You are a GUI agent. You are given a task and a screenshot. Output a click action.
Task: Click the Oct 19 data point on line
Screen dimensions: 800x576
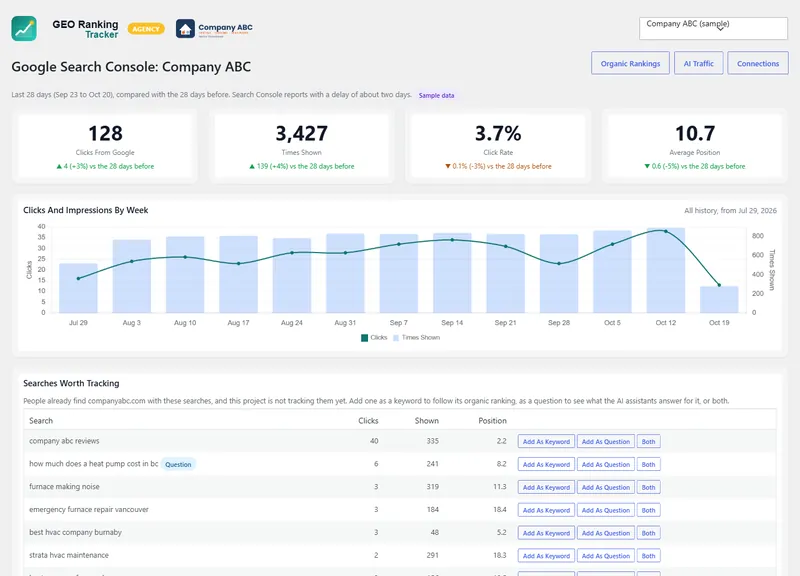pyautogui.click(x=719, y=285)
